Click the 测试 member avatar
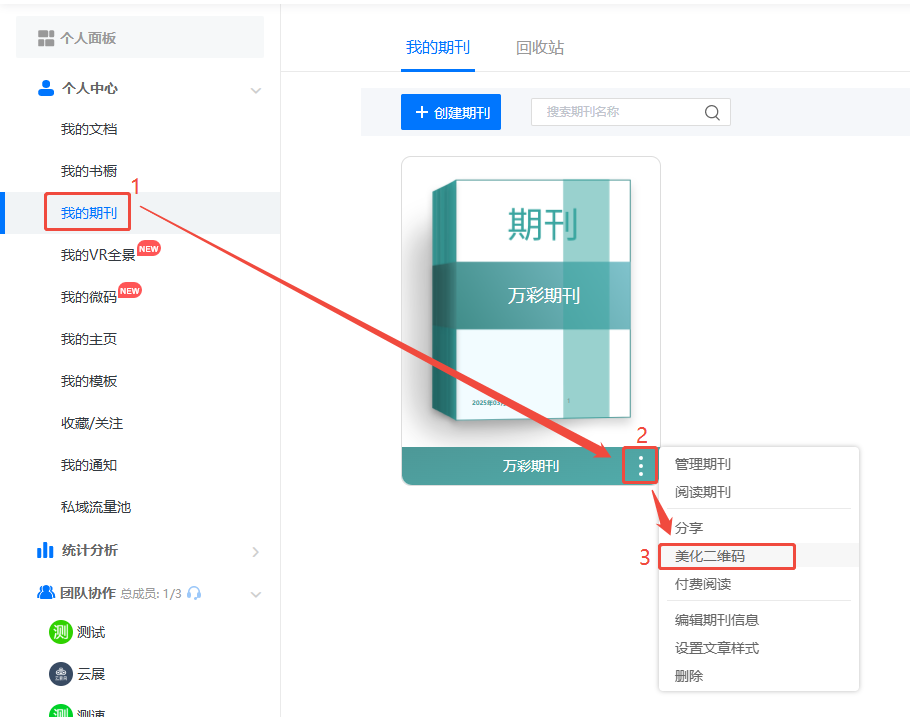This screenshot has width=910, height=717. (x=61, y=632)
